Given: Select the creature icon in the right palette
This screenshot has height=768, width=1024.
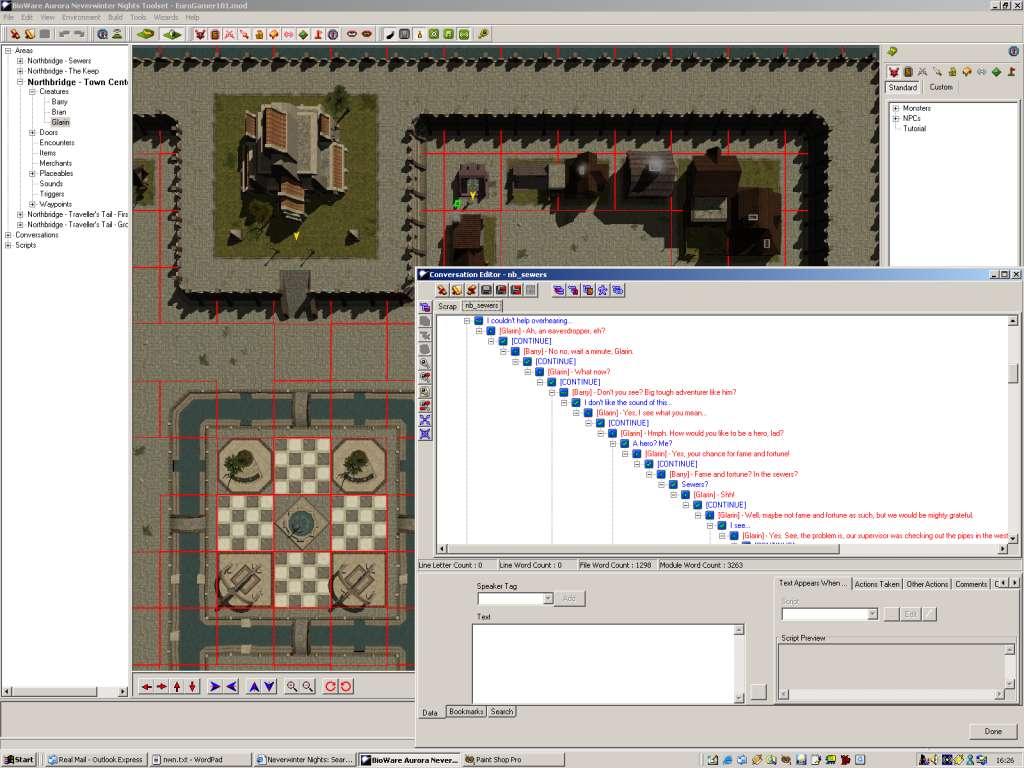Looking at the screenshot, I should coord(893,72).
